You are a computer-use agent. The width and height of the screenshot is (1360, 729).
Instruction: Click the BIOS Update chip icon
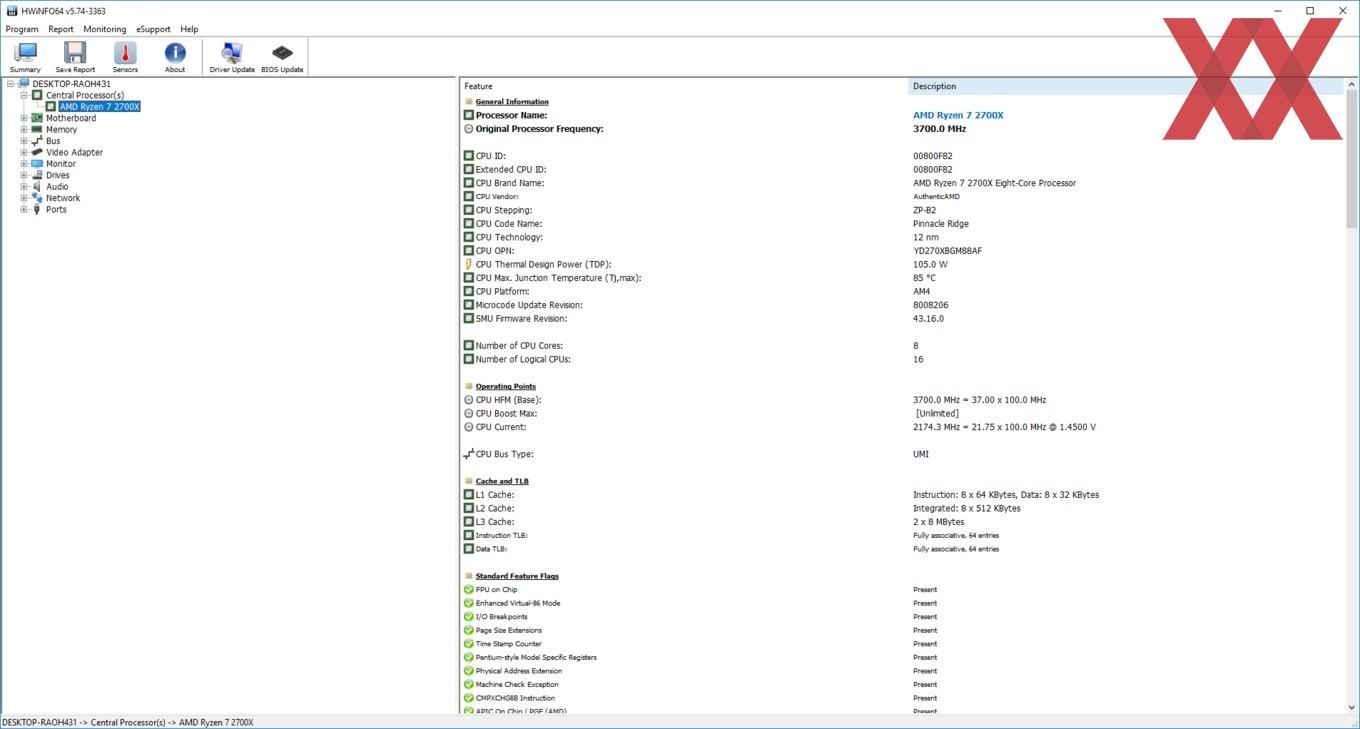(x=282, y=57)
